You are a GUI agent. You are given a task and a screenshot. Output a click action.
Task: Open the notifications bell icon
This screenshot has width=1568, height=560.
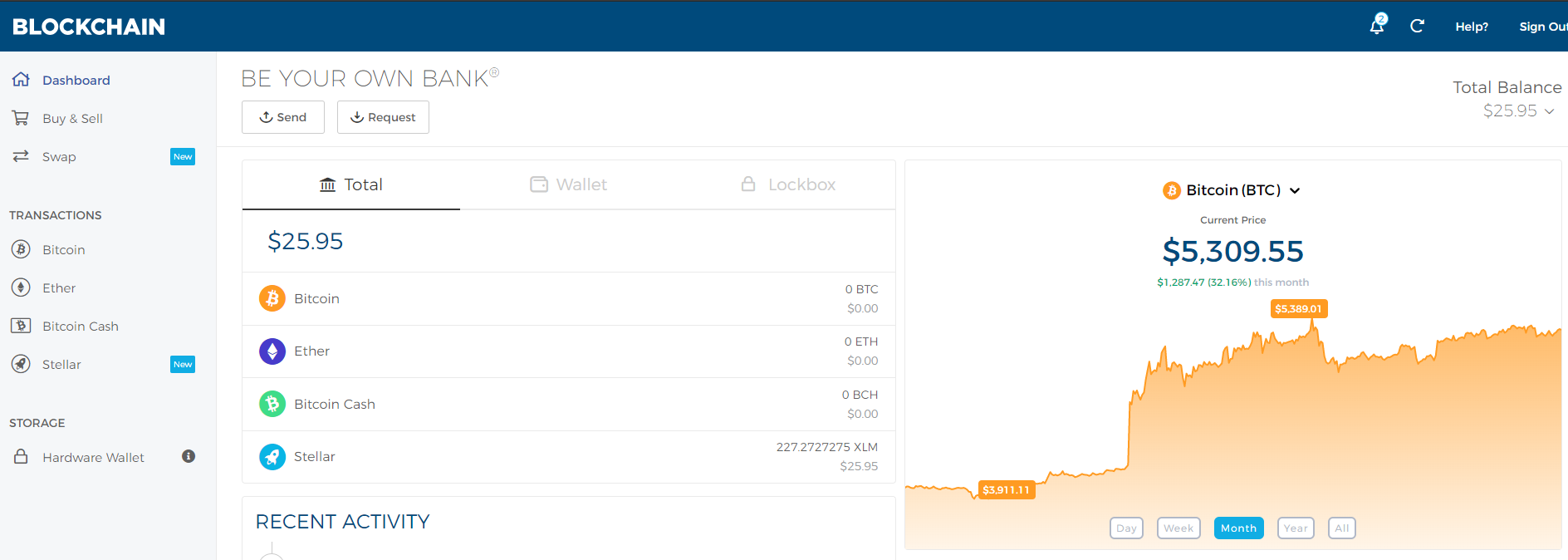1377,26
